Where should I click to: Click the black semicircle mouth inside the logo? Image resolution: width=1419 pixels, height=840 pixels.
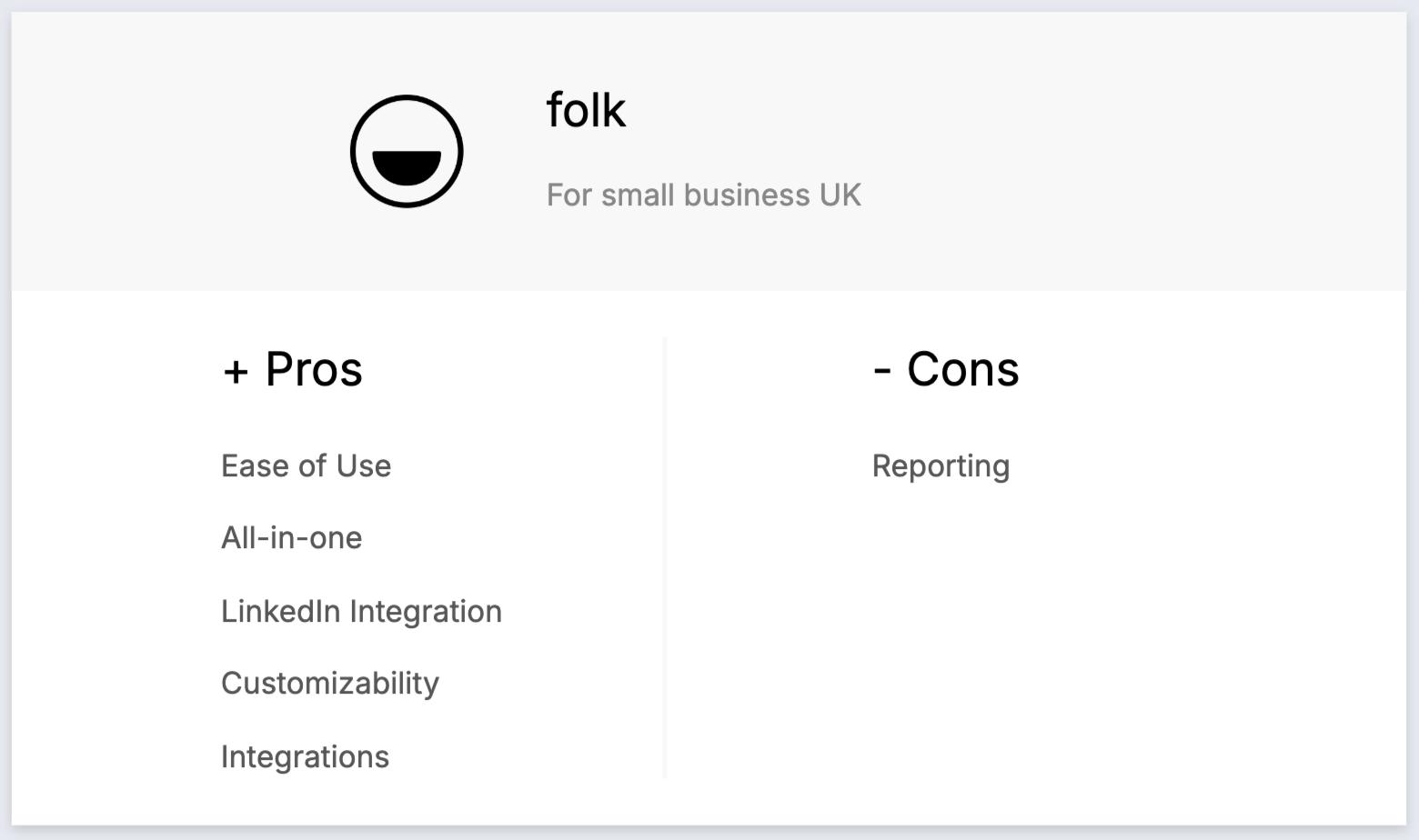pos(407,167)
